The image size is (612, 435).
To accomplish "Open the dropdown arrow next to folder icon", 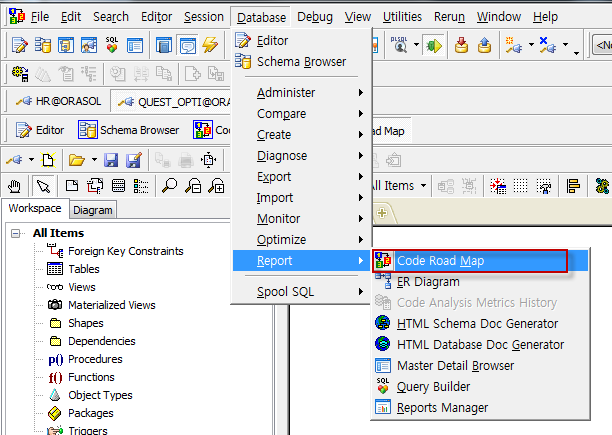I will tap(93, 160).
